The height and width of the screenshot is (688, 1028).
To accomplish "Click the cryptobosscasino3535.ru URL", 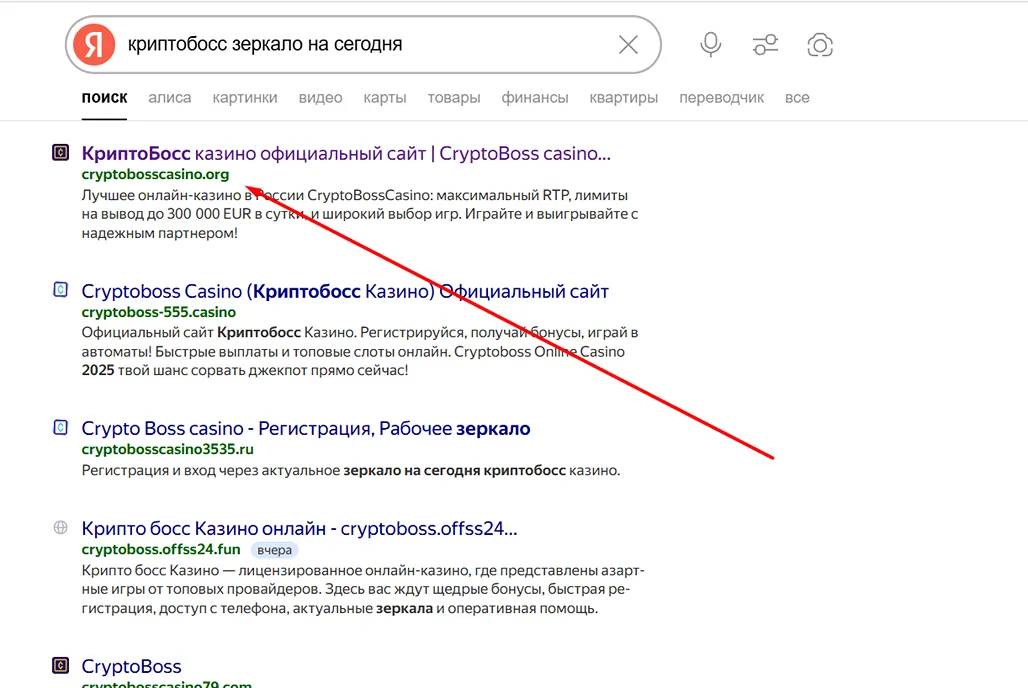I will 167,449.
